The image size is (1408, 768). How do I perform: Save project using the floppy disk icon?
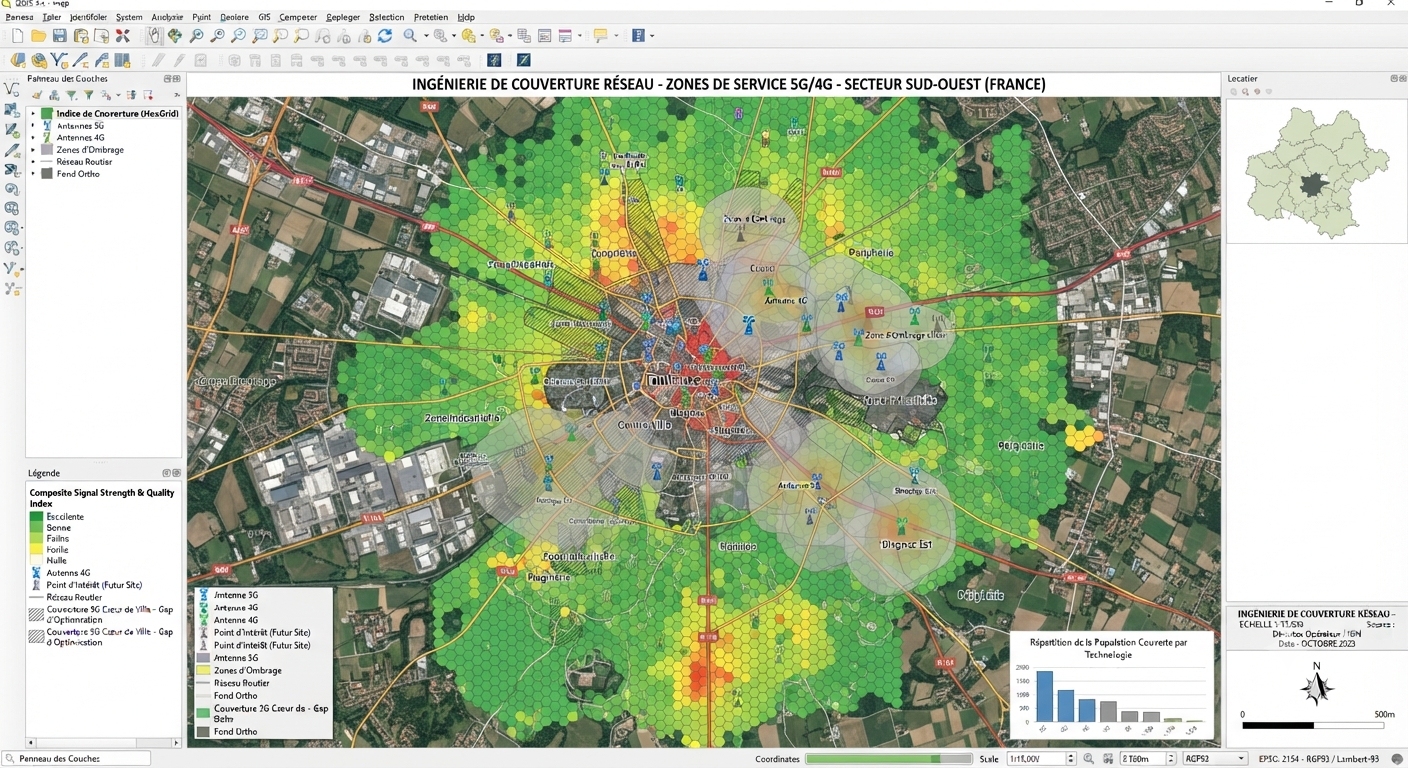click(x=59, y=36)
